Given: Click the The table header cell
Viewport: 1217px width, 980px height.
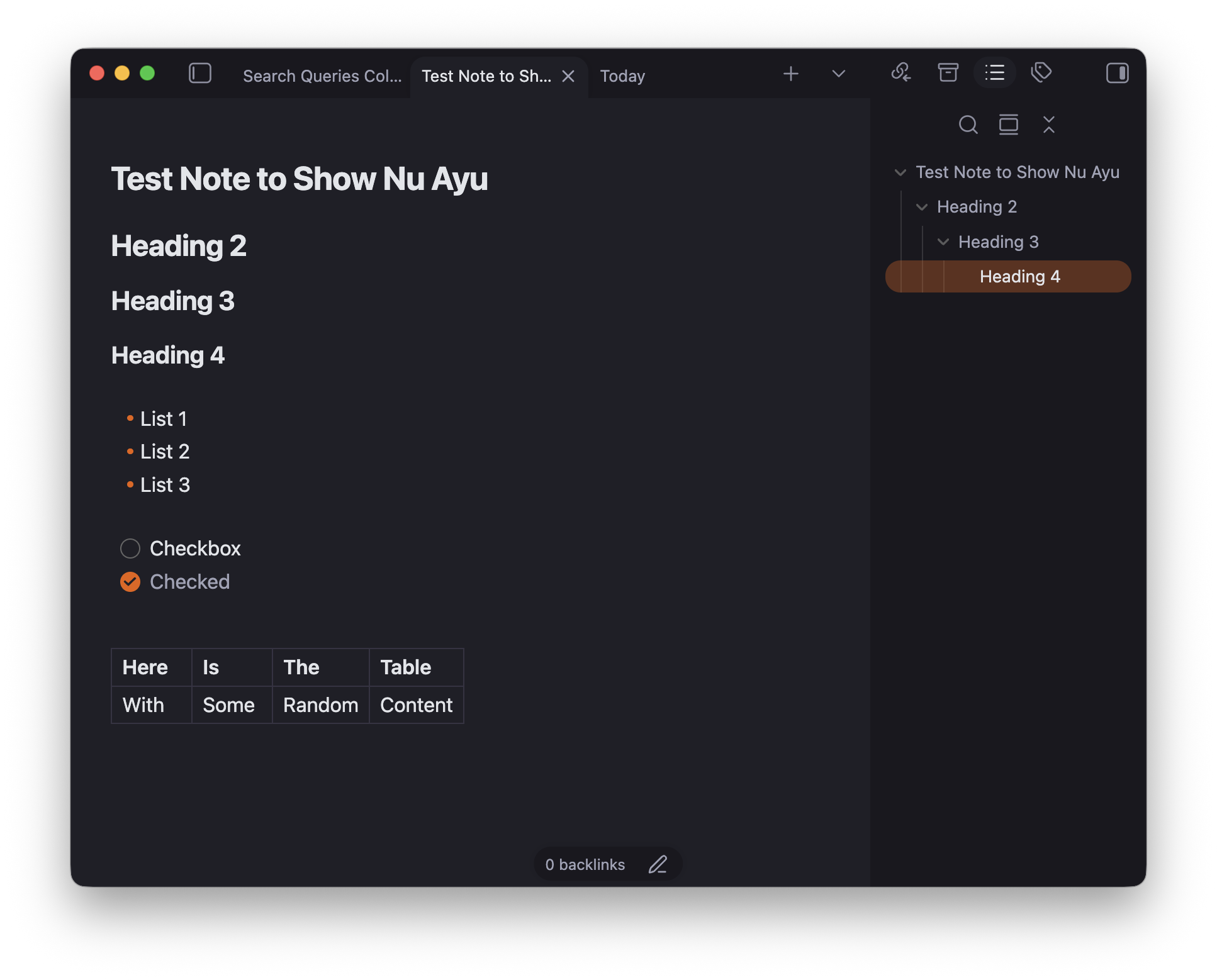Looking at the screenshot, I should (321, 667).
